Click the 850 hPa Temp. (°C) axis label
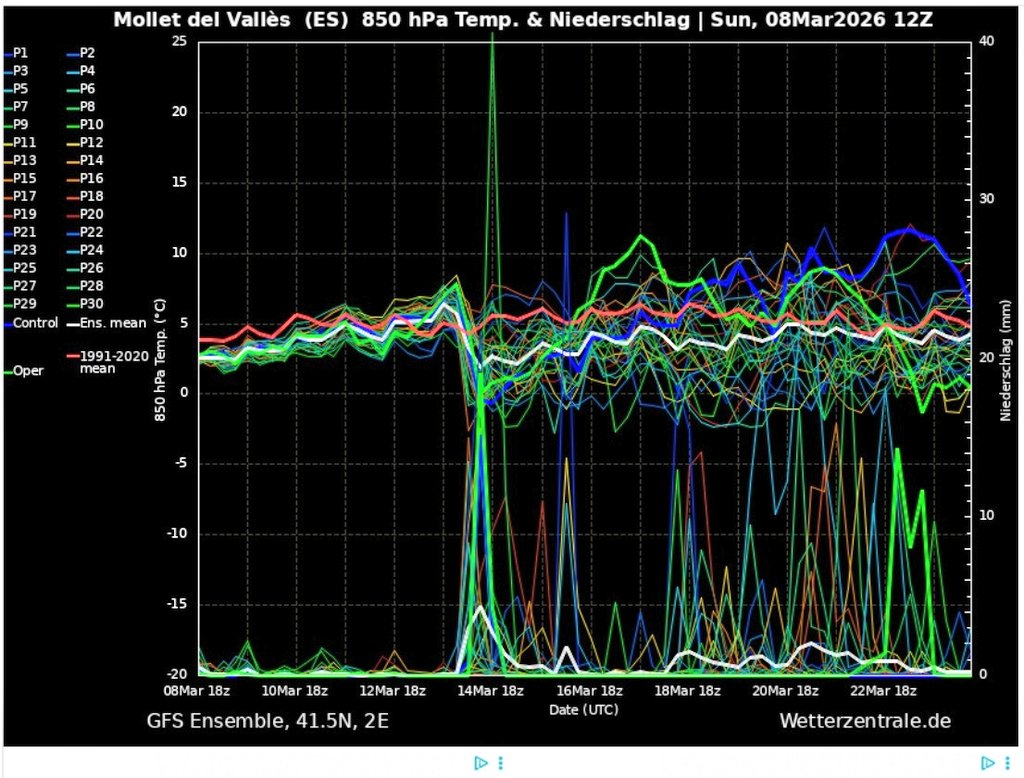Image resolution: width=1024 pixels, height=778 pixels. tap(160, 360)
